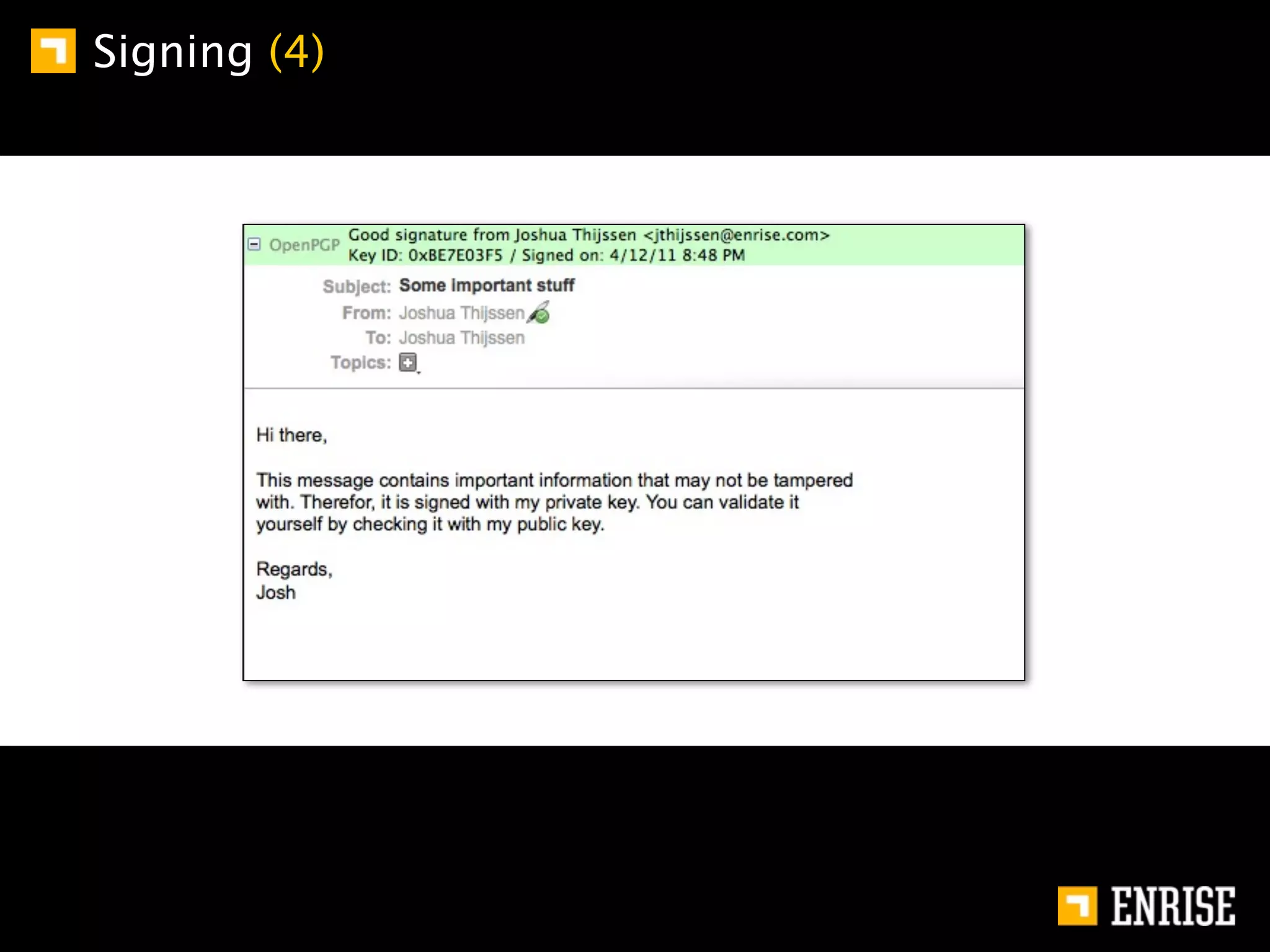The image size is (1270, 952).
Task: Click the Topics plus icon
Action: tap(407, 362)
